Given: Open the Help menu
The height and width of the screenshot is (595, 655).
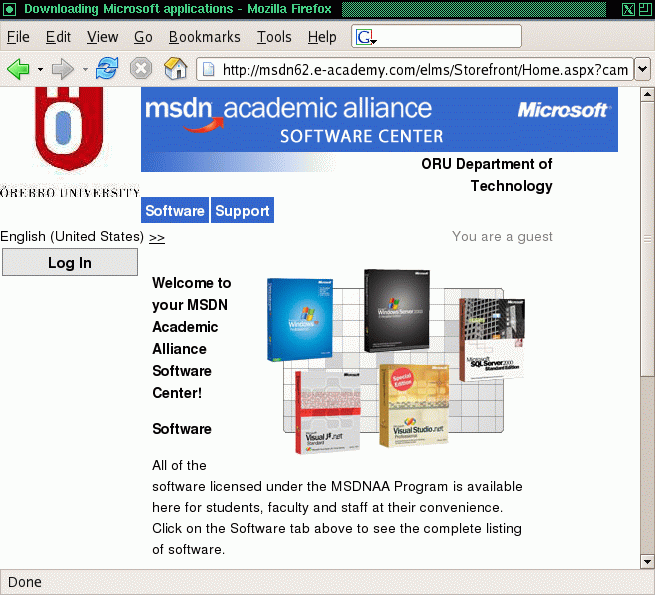Looking at the screenshot, I should [x=322, y=37].
